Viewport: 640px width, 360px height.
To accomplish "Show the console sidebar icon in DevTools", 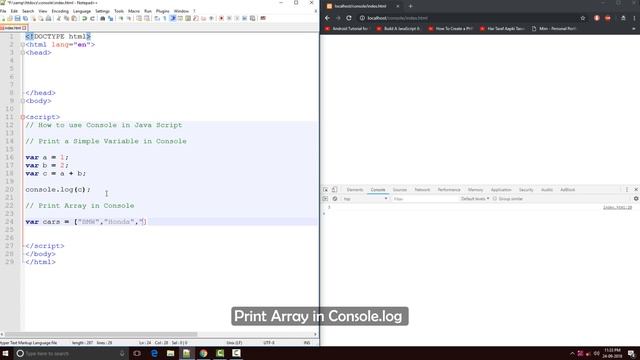I will (325, 199).
